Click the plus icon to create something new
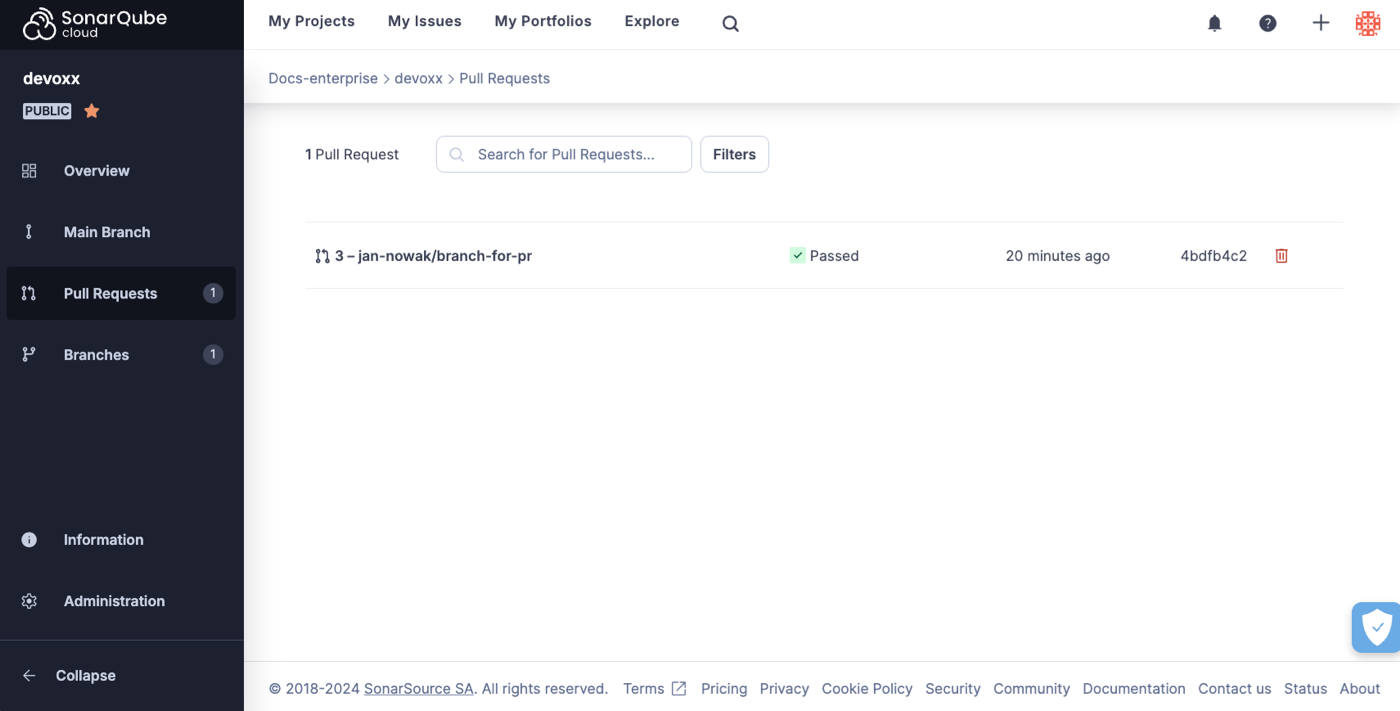The height and width of the screenshot is (711, 1400). [x=1320, y=22]
